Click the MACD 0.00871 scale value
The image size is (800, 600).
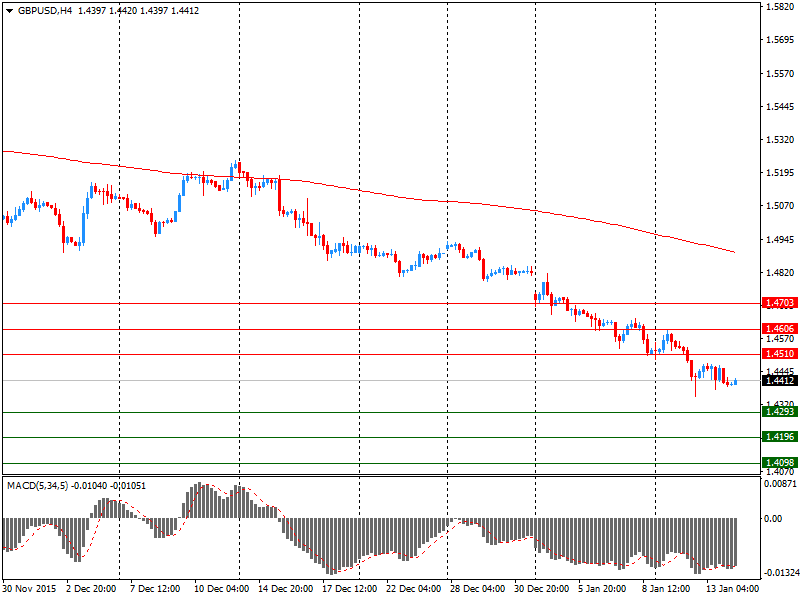(781, 483)
